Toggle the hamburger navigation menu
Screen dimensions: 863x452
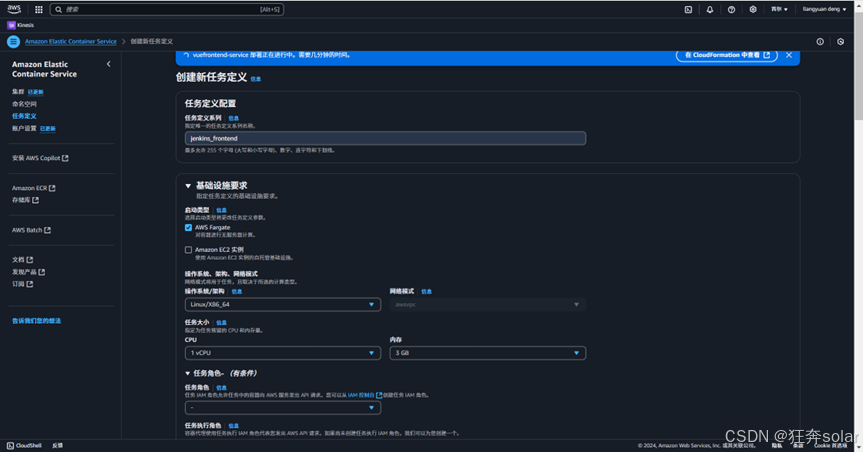(13, 41)
